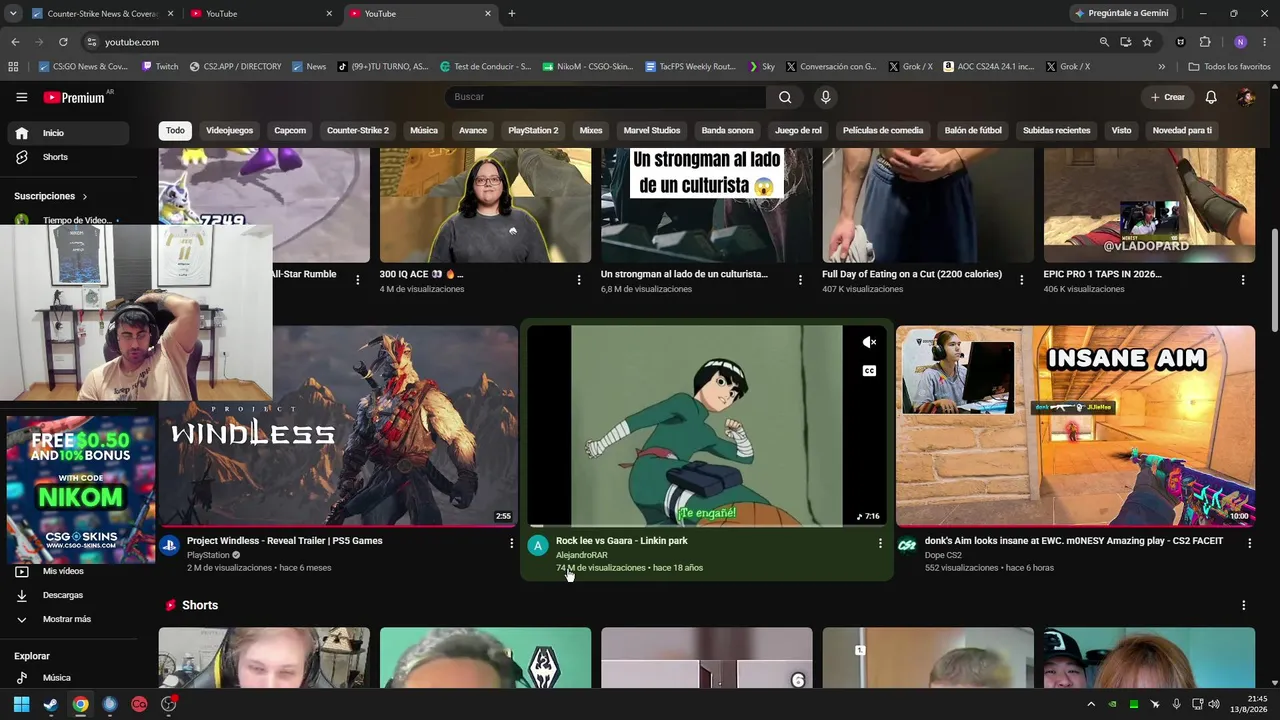Open the taskbar clock and date
Screen dimensions: 1280x720
coord(1249,704)
